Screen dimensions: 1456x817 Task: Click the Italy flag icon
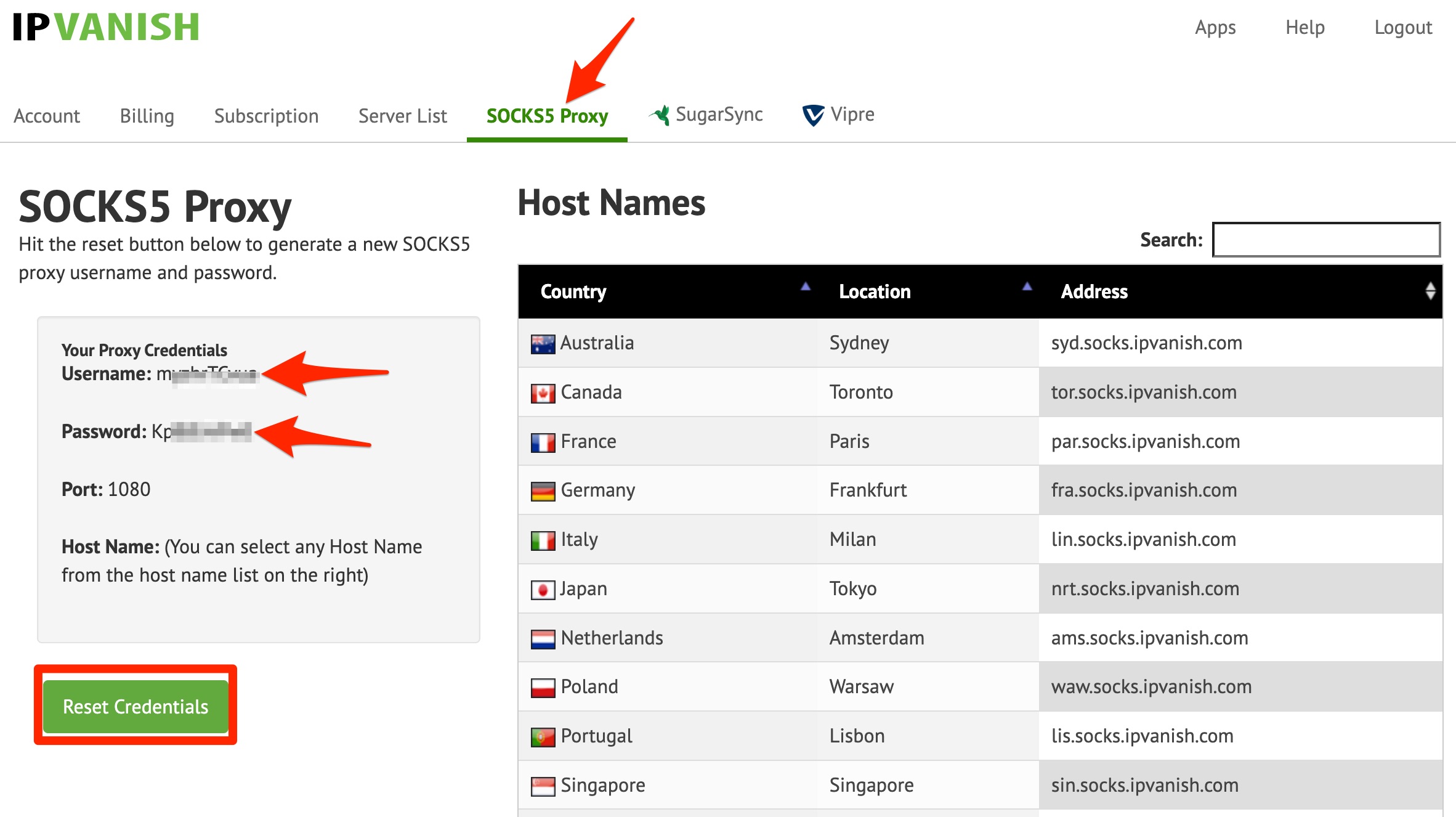543,540
